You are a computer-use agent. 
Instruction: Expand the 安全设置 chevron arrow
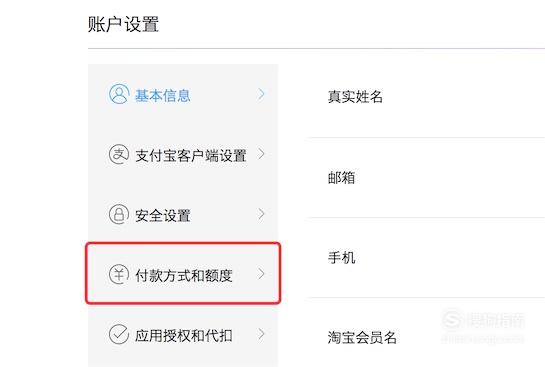261,214
